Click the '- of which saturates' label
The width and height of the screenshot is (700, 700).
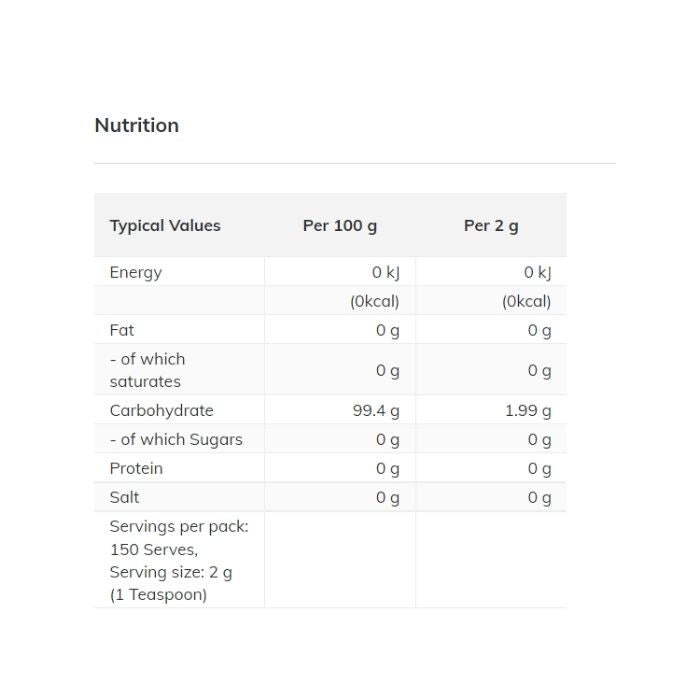(x=147, y=370)
